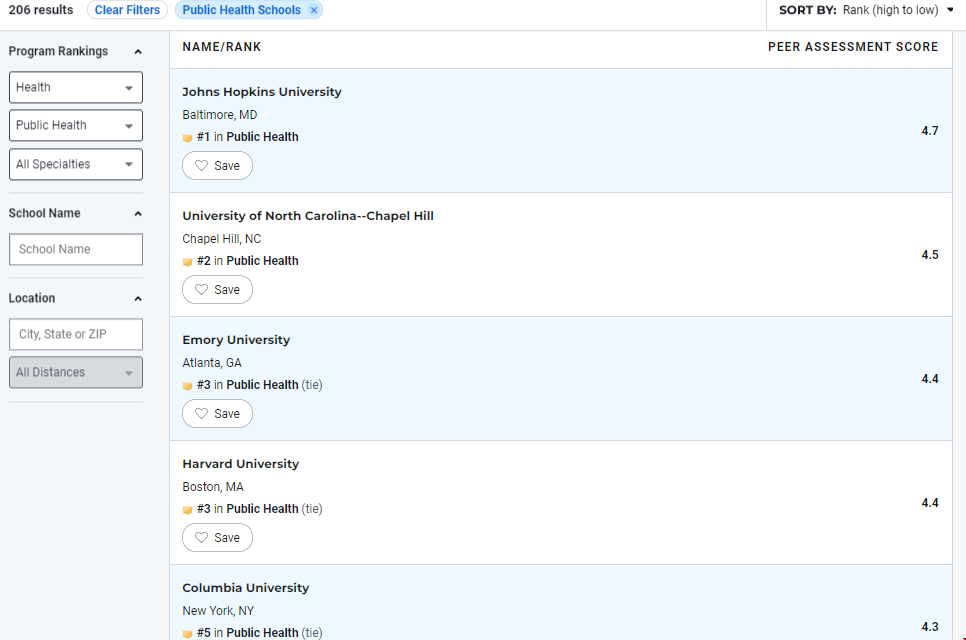Remove the Public Health Schools filter chip
The image size is (966, 640).
click(314, 10)
